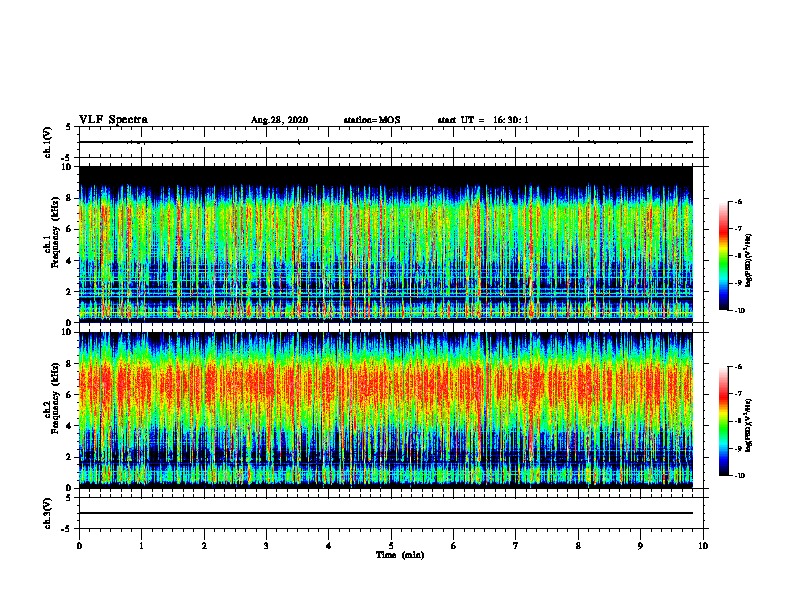This screenshot has width=792, height=612.
Task: Click time axis tick label '0'
Action: pos(79,546)
